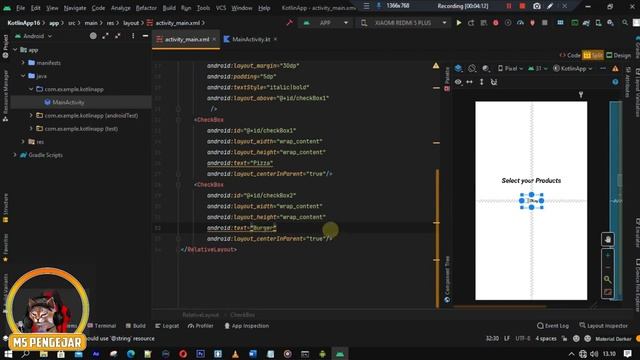
Task: Click the Select Opened File target icon
Action: pos(93,36)
